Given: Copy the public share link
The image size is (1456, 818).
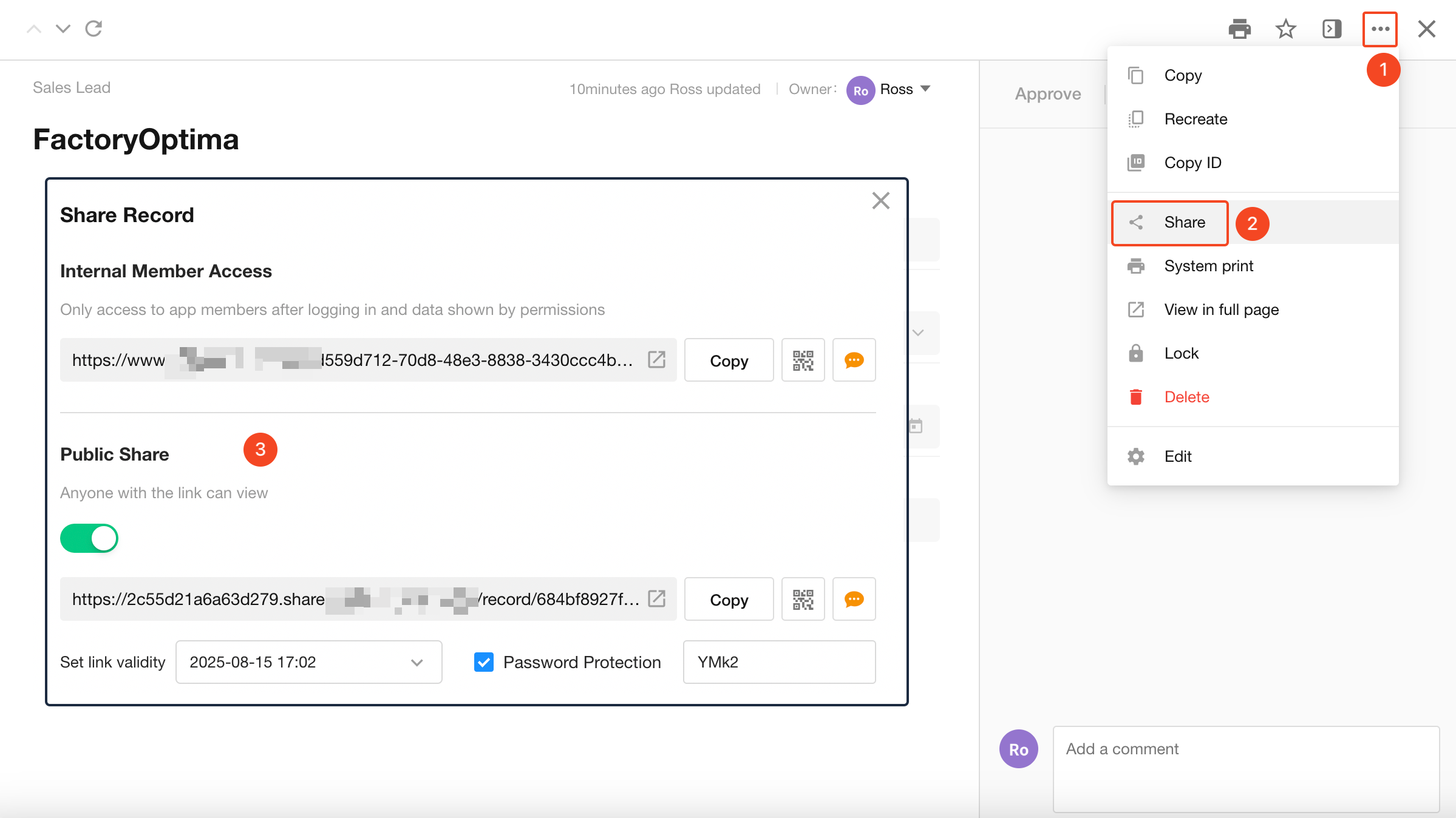Looking at the screenshot, I should 729,600.
